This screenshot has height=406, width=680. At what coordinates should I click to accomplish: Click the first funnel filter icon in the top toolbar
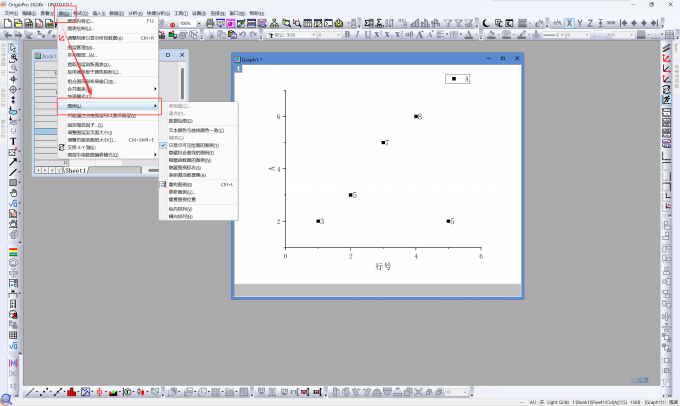click(448, 23)
